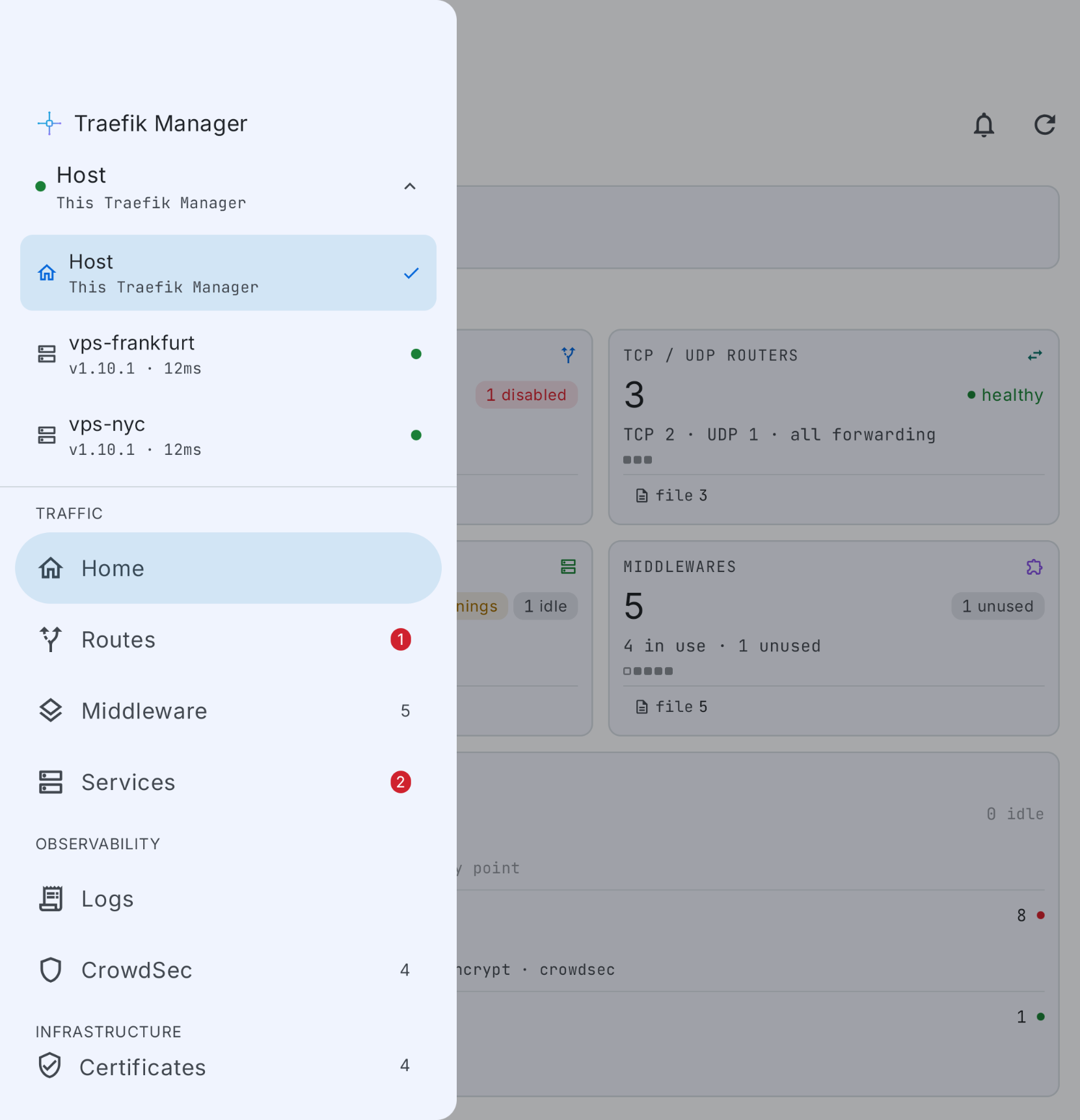1080x1120 pixels.
Task: Click the empty banner card below header
Action: tap(757, 228)
